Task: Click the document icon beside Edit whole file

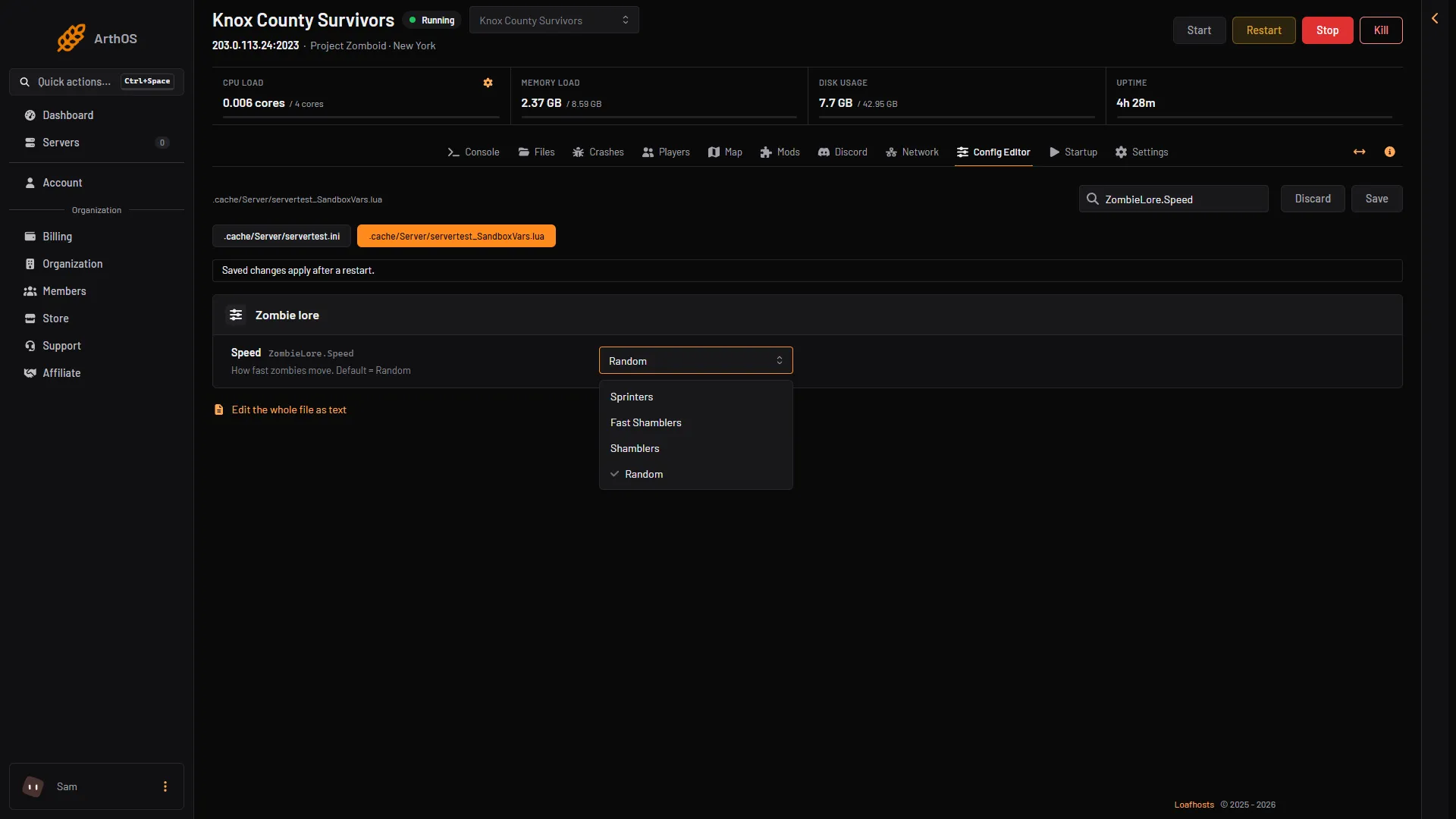Action: coord(218,409)
